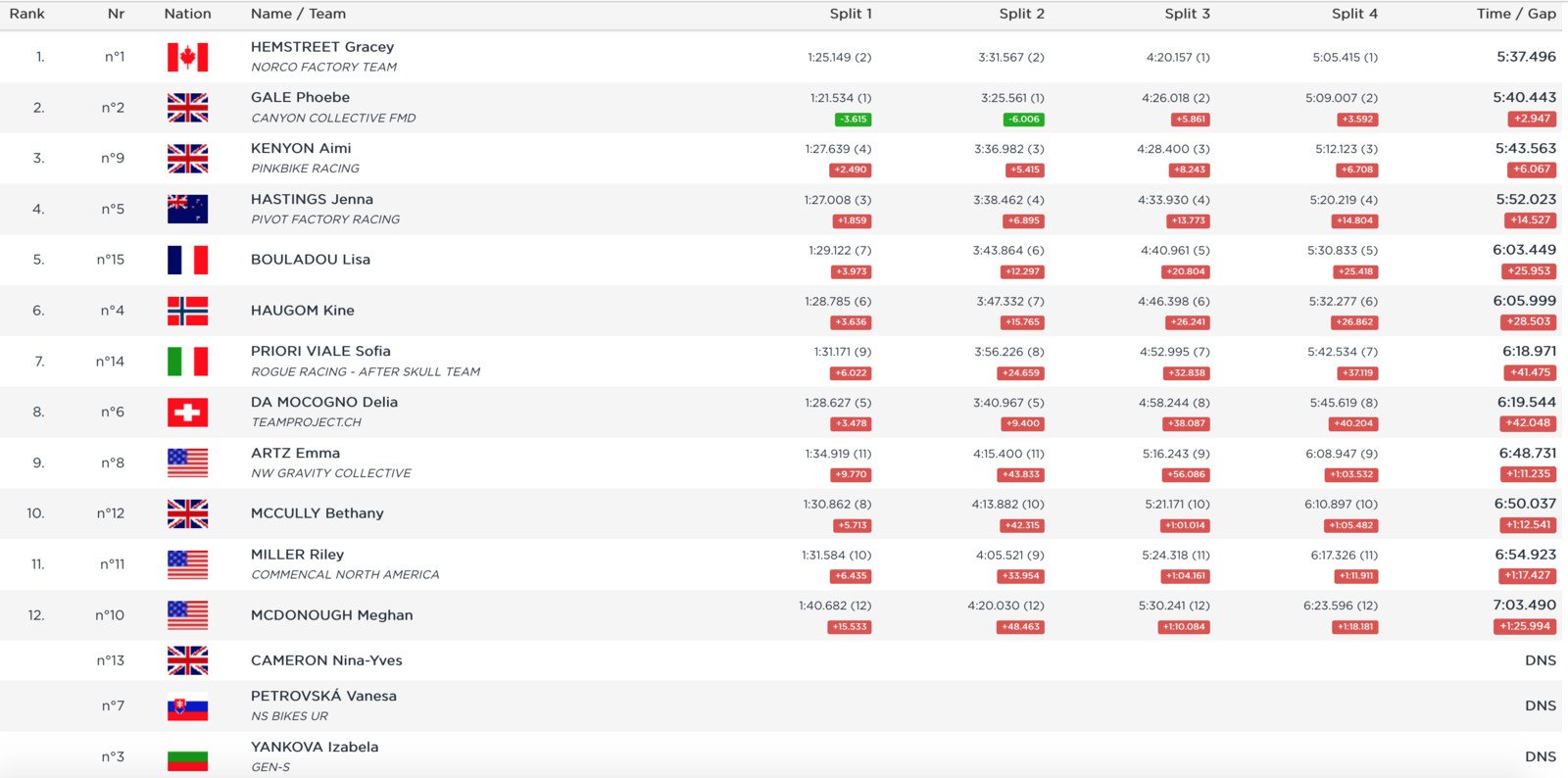Screen dimensions: 1568x778
Task: Click the Name / Team column header
Action: pos(298,14)
